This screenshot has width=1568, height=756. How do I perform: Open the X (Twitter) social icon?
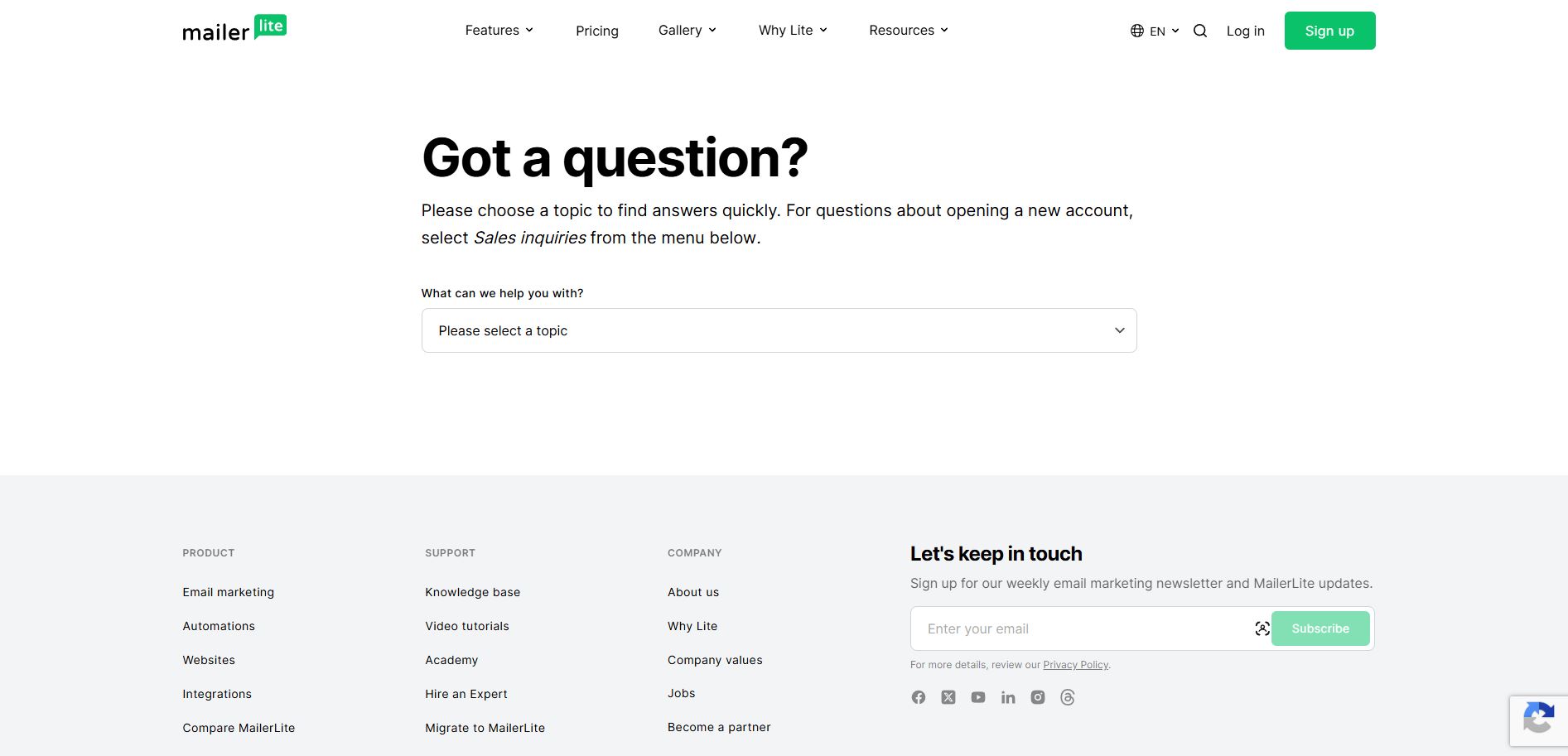point(948,697)
